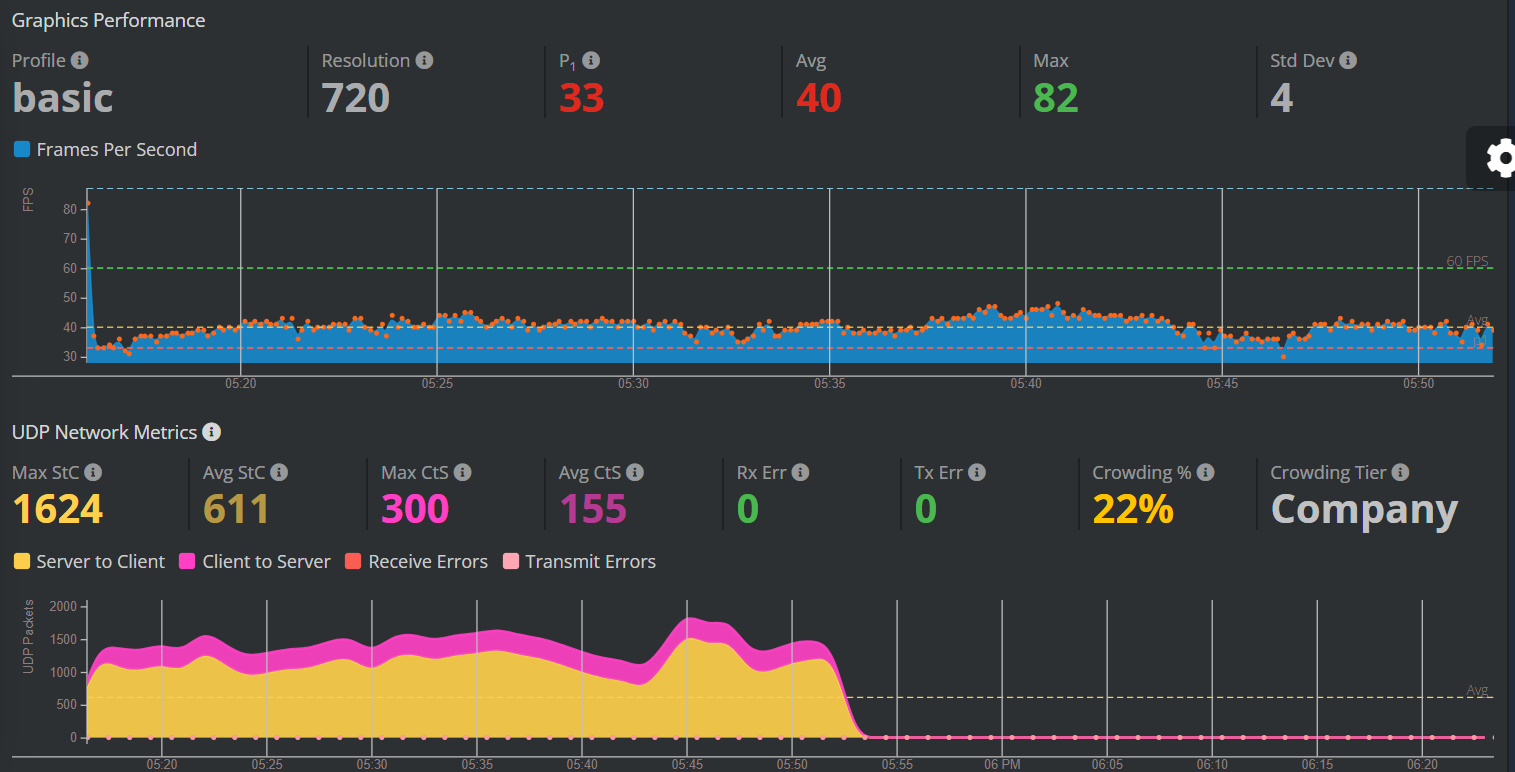This screenshot has height=772, width=1515.
Task: Click the Crowding % info icon
Action: click(1204, 471)
